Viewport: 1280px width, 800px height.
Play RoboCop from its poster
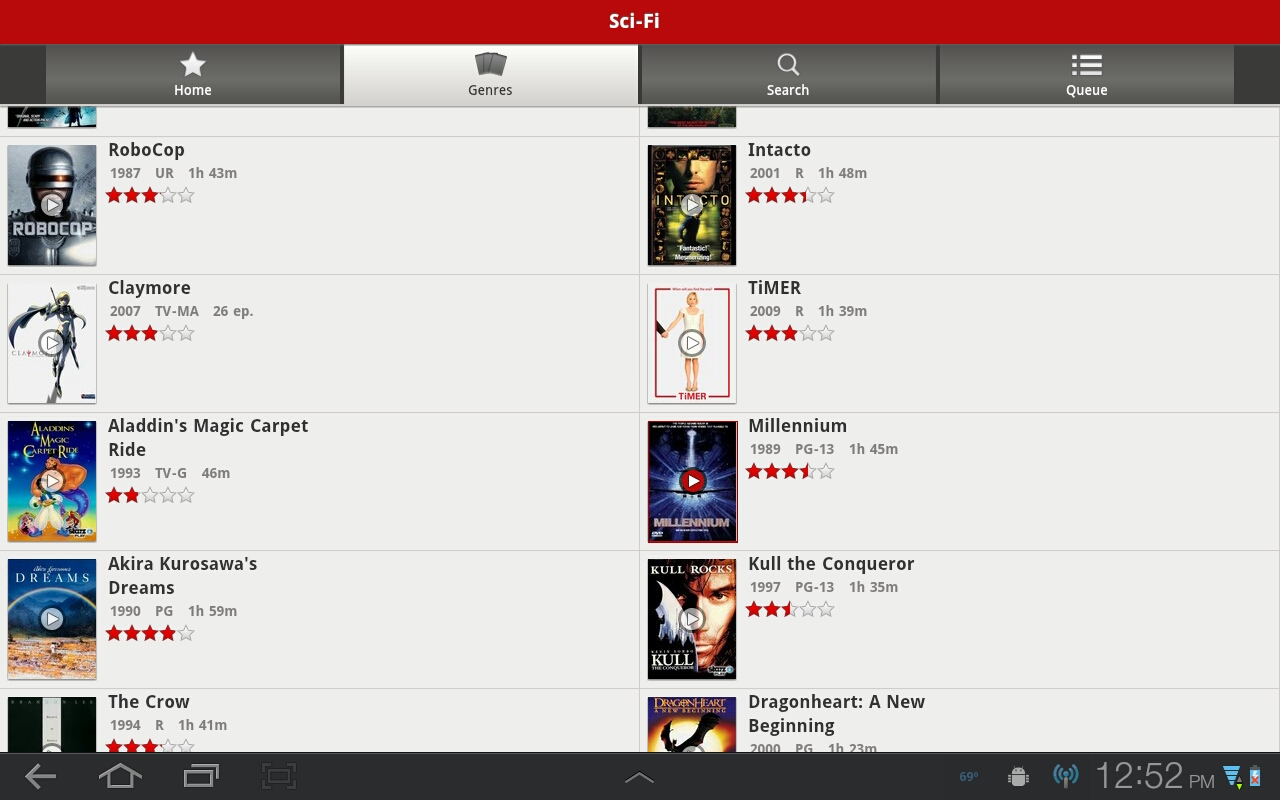tap(52, 205)
